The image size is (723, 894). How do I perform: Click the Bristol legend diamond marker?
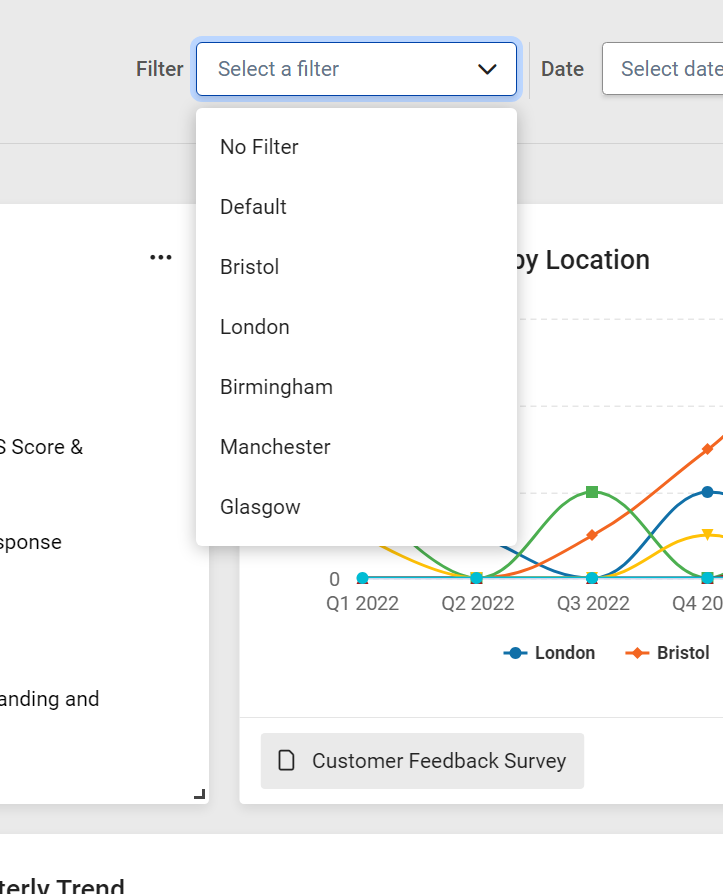tap(637, 653)
